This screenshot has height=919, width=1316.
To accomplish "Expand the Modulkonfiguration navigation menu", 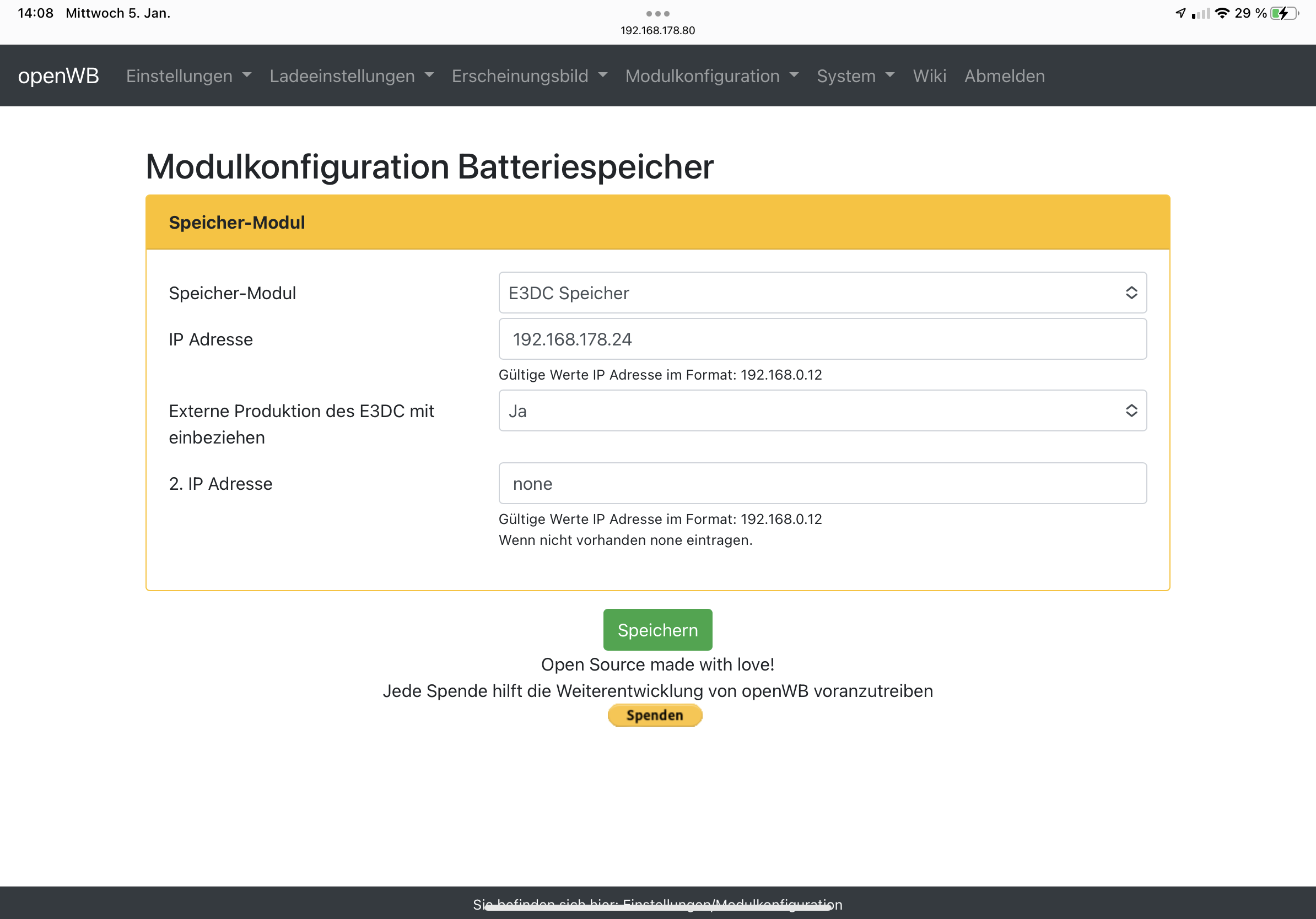I will [711, 75].
